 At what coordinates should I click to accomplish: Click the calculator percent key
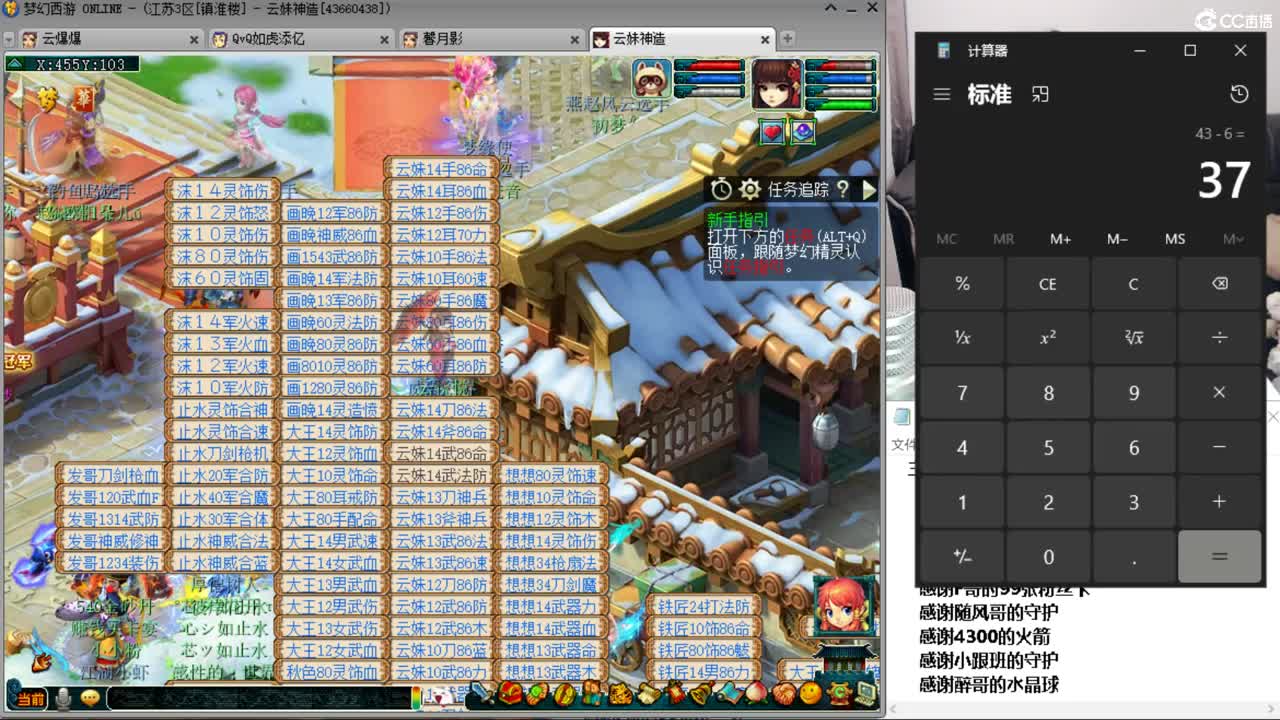[962, 284]
